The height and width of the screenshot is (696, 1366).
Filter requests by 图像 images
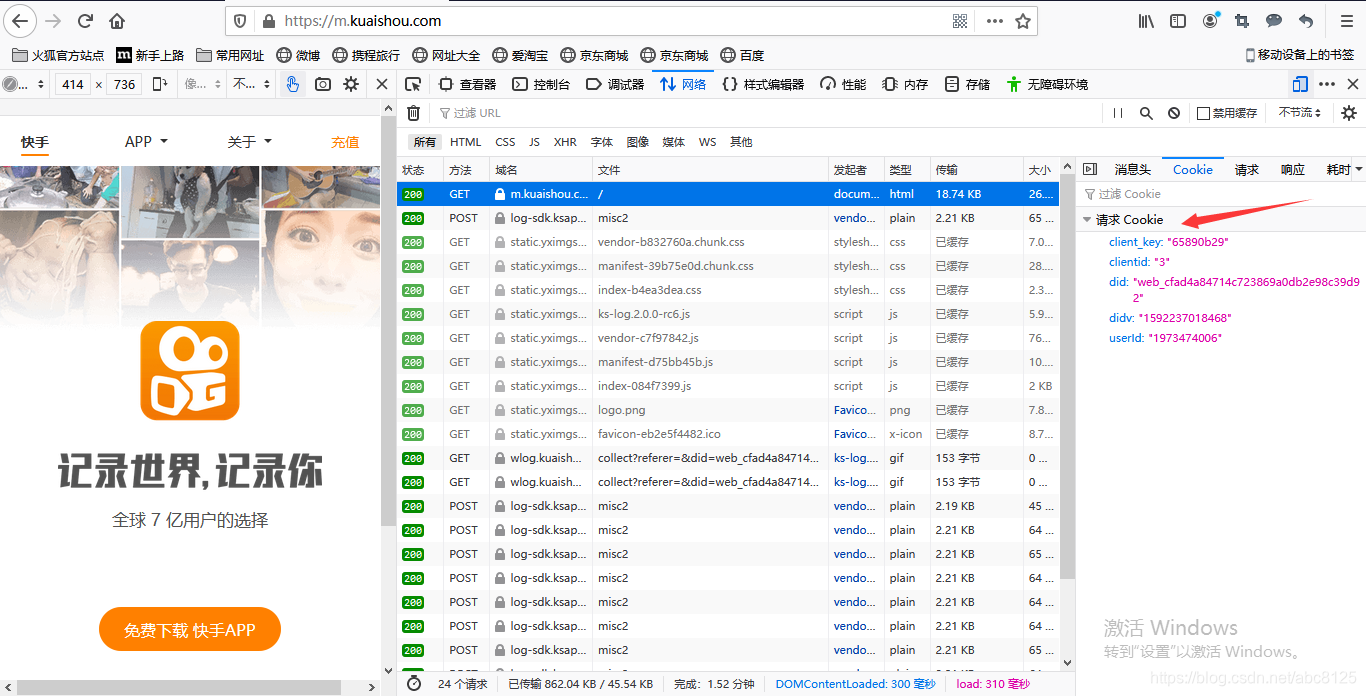pyautogui.click(x=638, y=142)
